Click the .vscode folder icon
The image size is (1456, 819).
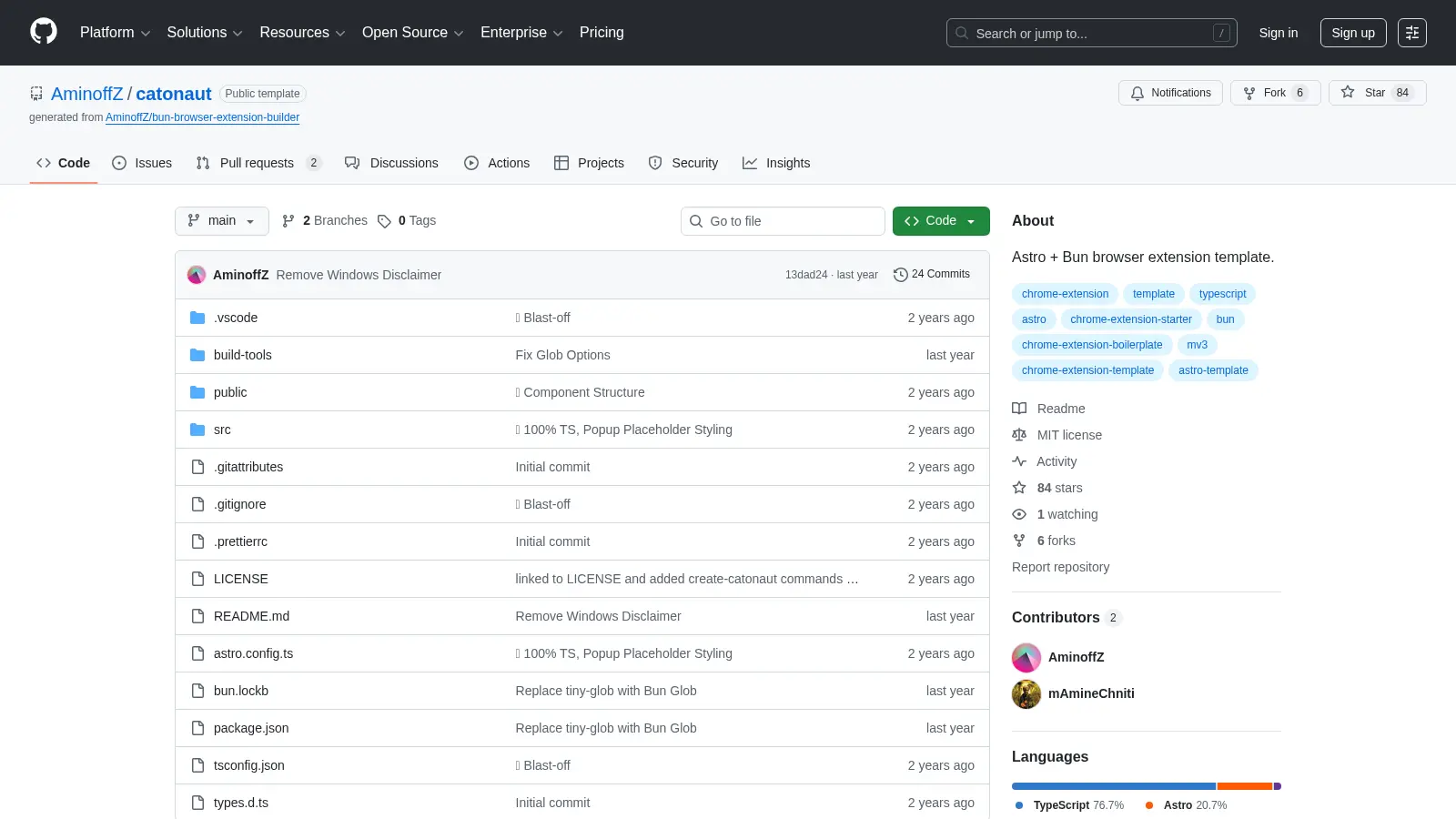tap(197, 318)
